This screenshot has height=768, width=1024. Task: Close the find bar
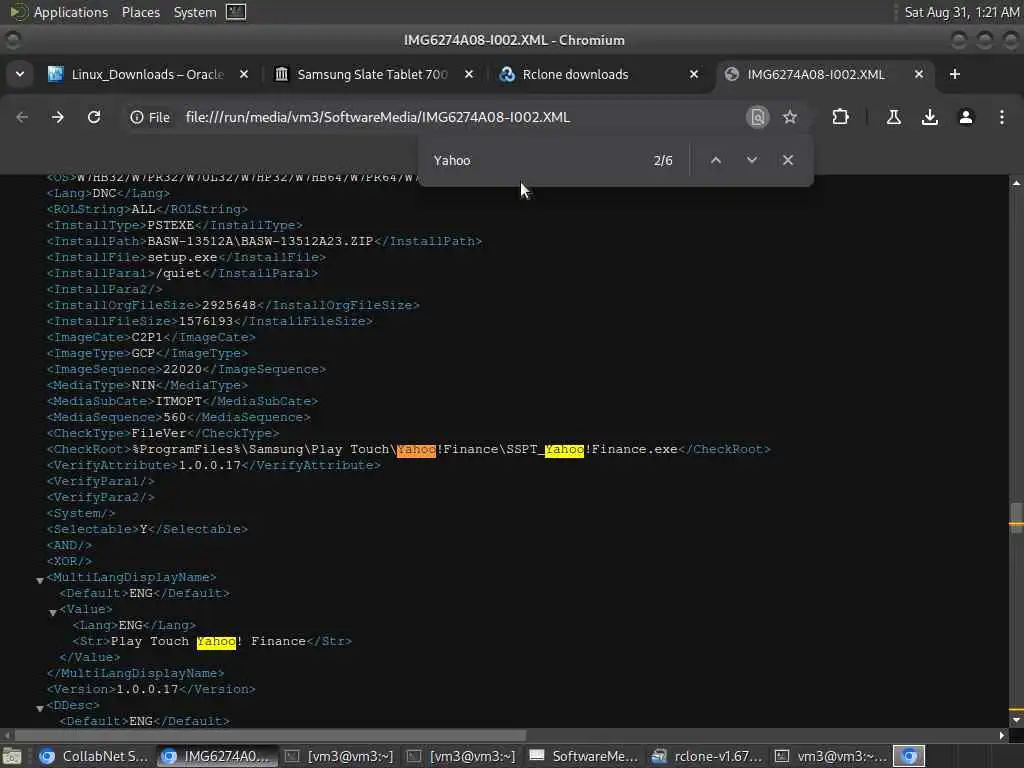[788, 160]
